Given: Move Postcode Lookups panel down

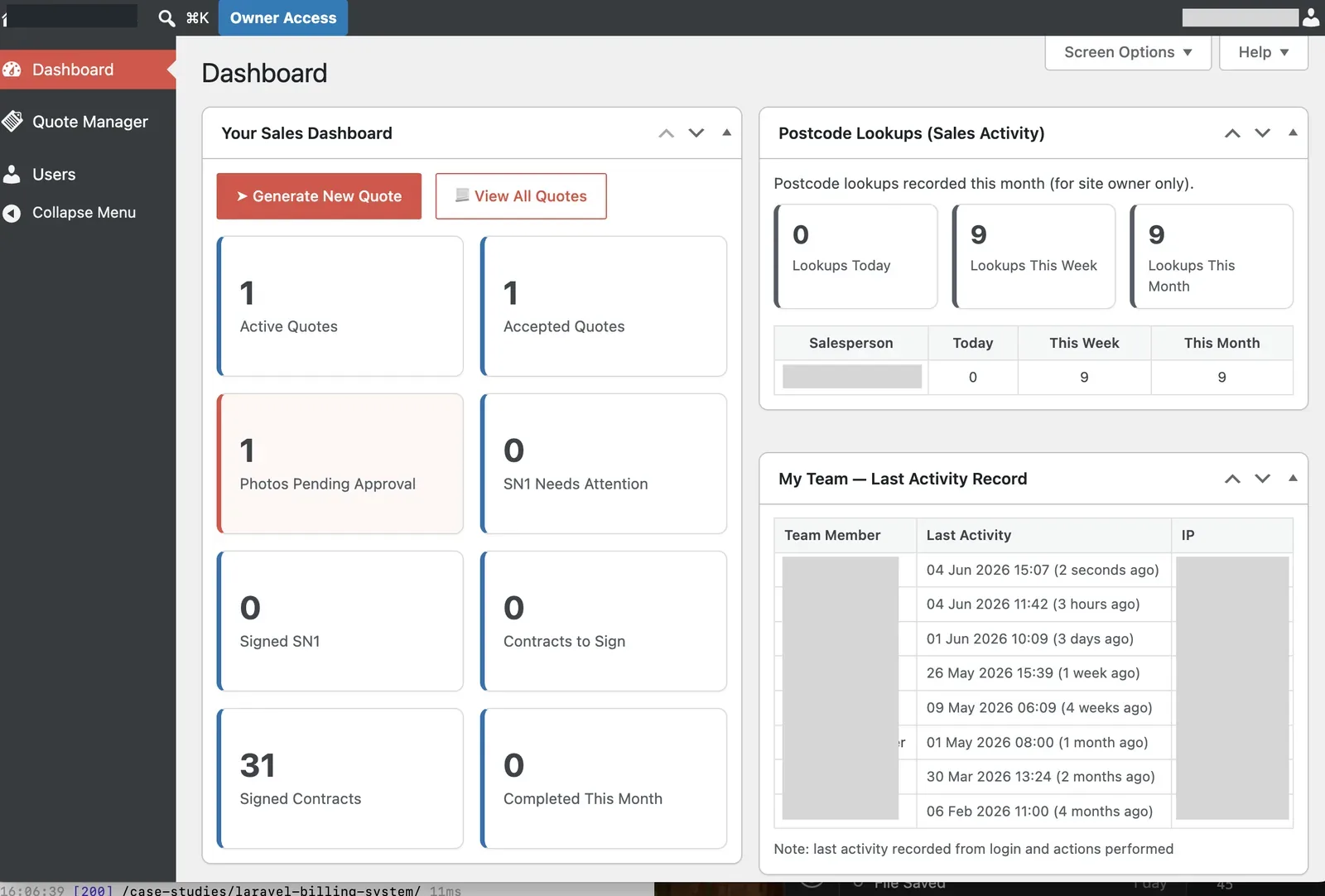Looking at the screenshot, I should pos(1262,132).
